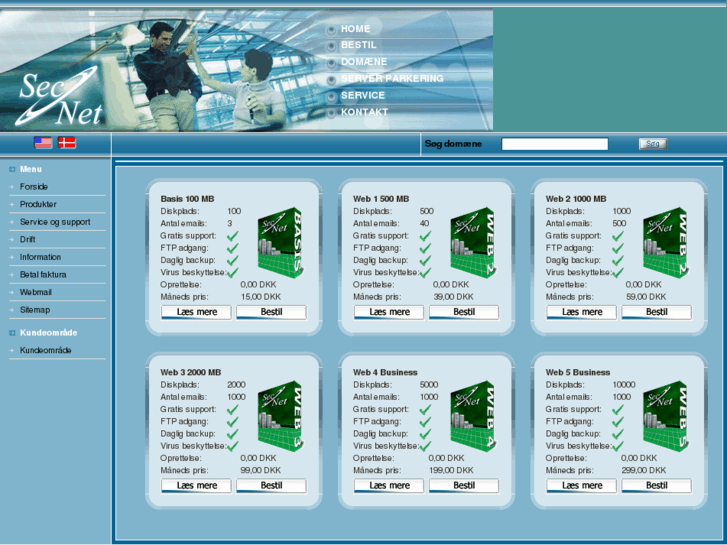Click the 15,00 DKK monthly price

click(261, 297)
